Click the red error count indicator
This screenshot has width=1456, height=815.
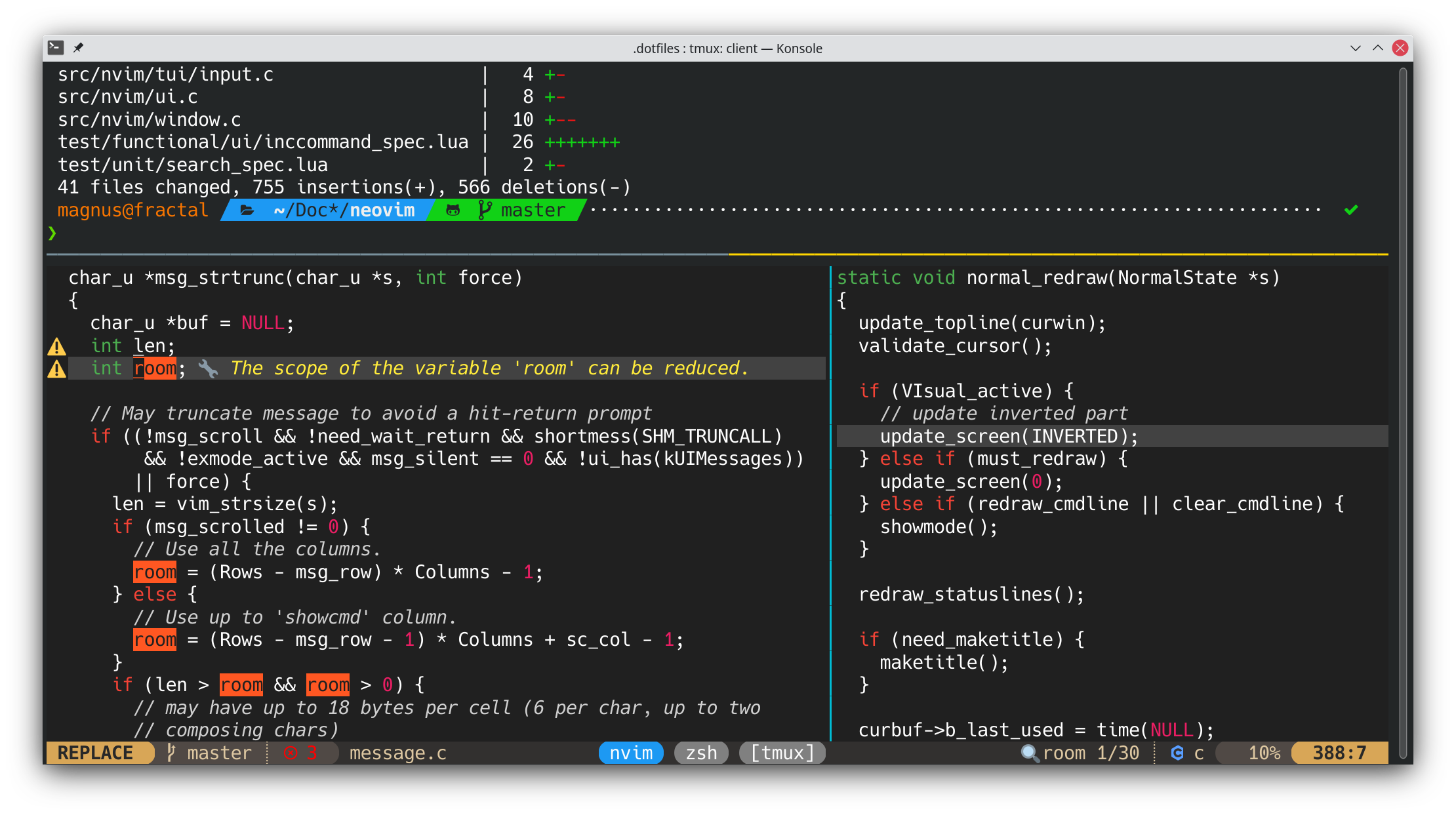pos(300,753)
